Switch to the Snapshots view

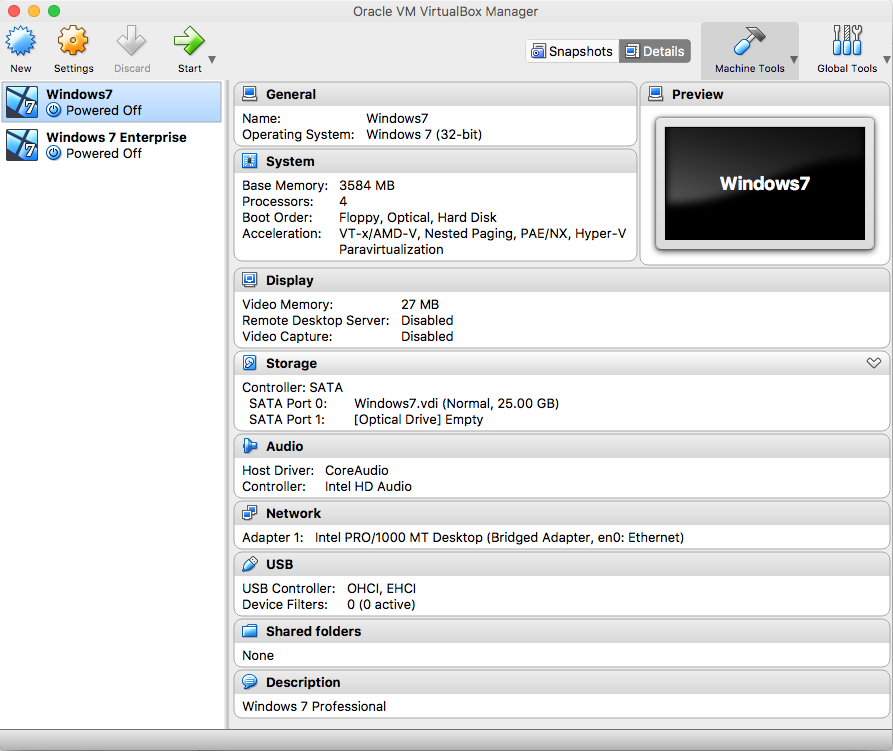click(572, 51)
